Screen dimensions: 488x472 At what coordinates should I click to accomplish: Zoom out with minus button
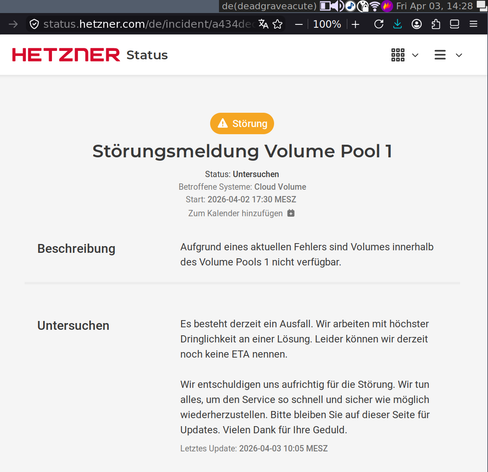pos(299,24)
